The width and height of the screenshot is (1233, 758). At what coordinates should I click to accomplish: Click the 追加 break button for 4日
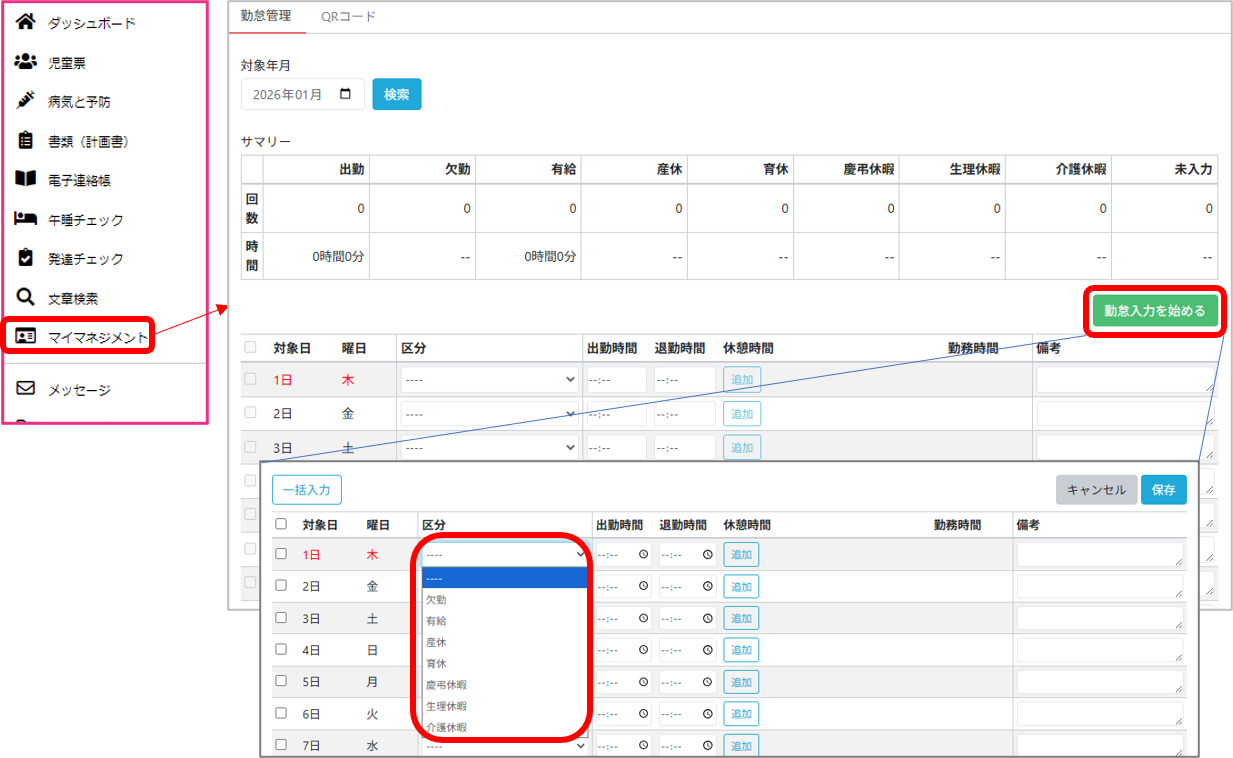pos(741,650)
